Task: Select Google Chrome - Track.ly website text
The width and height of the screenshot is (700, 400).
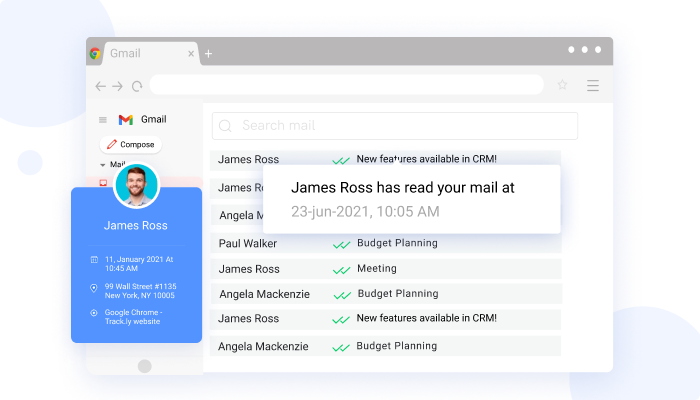Action: tap(133, 317)
